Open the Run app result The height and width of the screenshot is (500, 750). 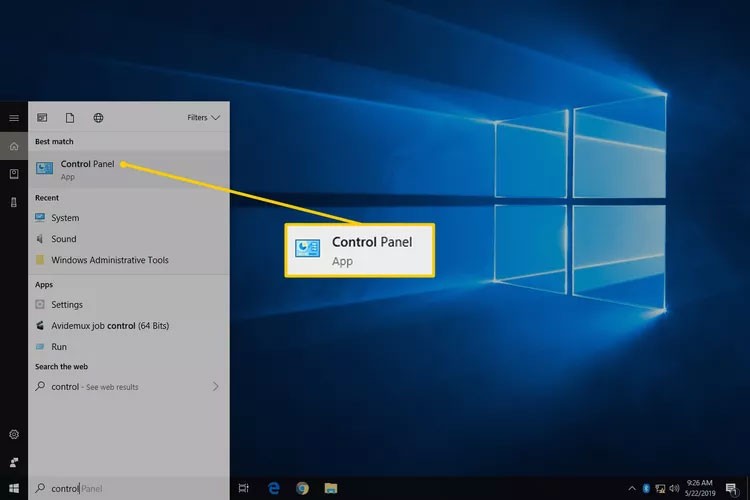pos(59,347)
